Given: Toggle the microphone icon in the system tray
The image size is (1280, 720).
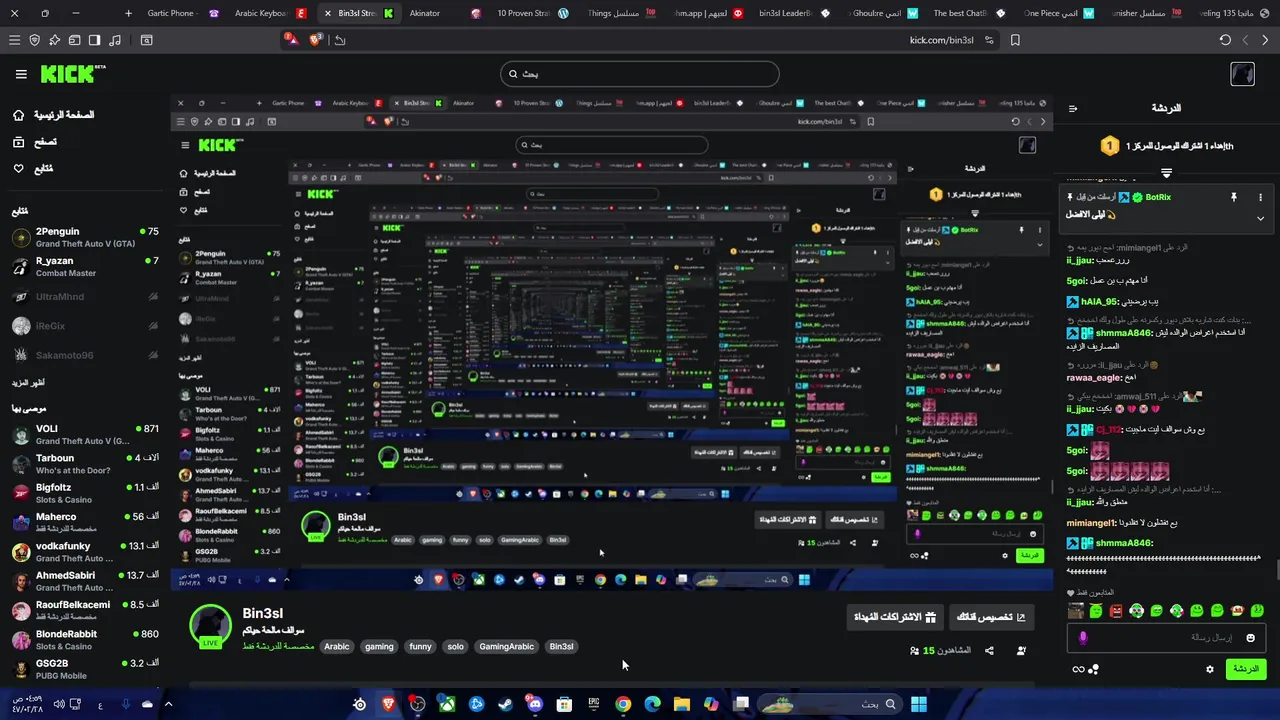Looking at the screenshot, I should [126, 704].
